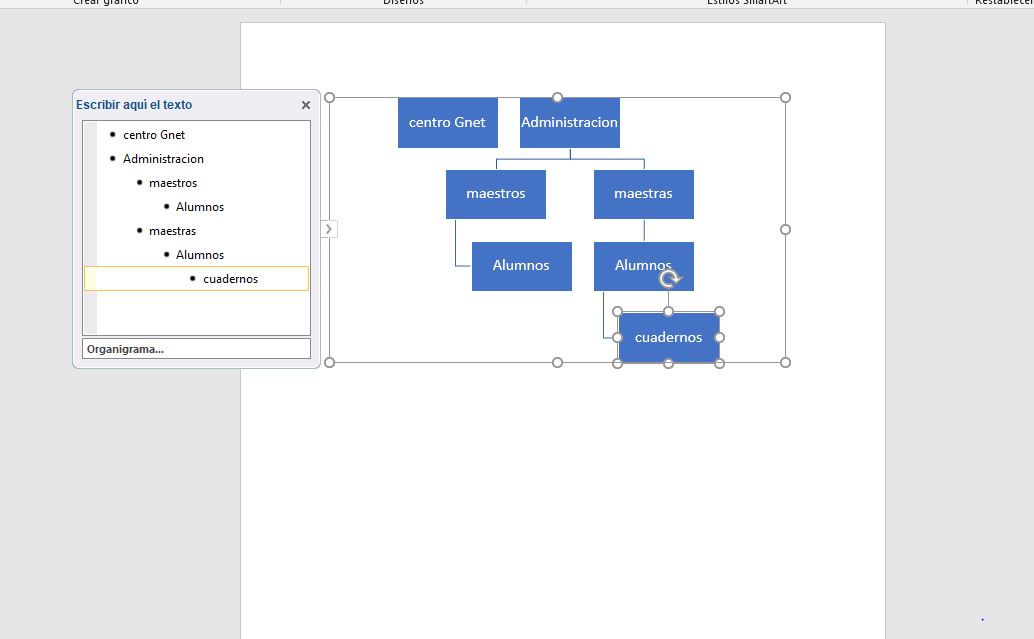The height and width of the screenshot is (639, 1034).
Task: Select 'Alumnos' bullet under maestras in pane
Action: 200,255
